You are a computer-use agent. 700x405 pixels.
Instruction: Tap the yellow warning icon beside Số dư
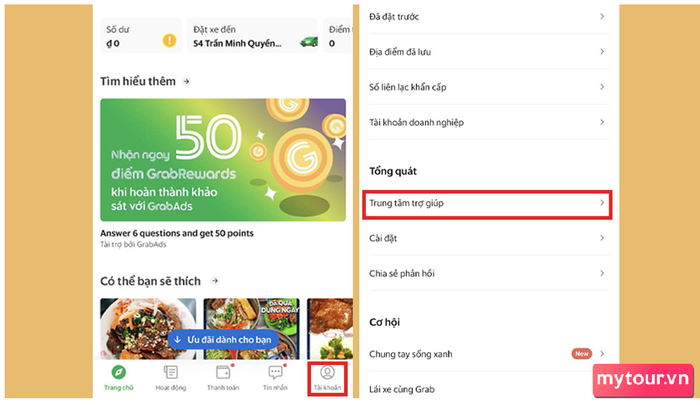[x=169, y=41]
